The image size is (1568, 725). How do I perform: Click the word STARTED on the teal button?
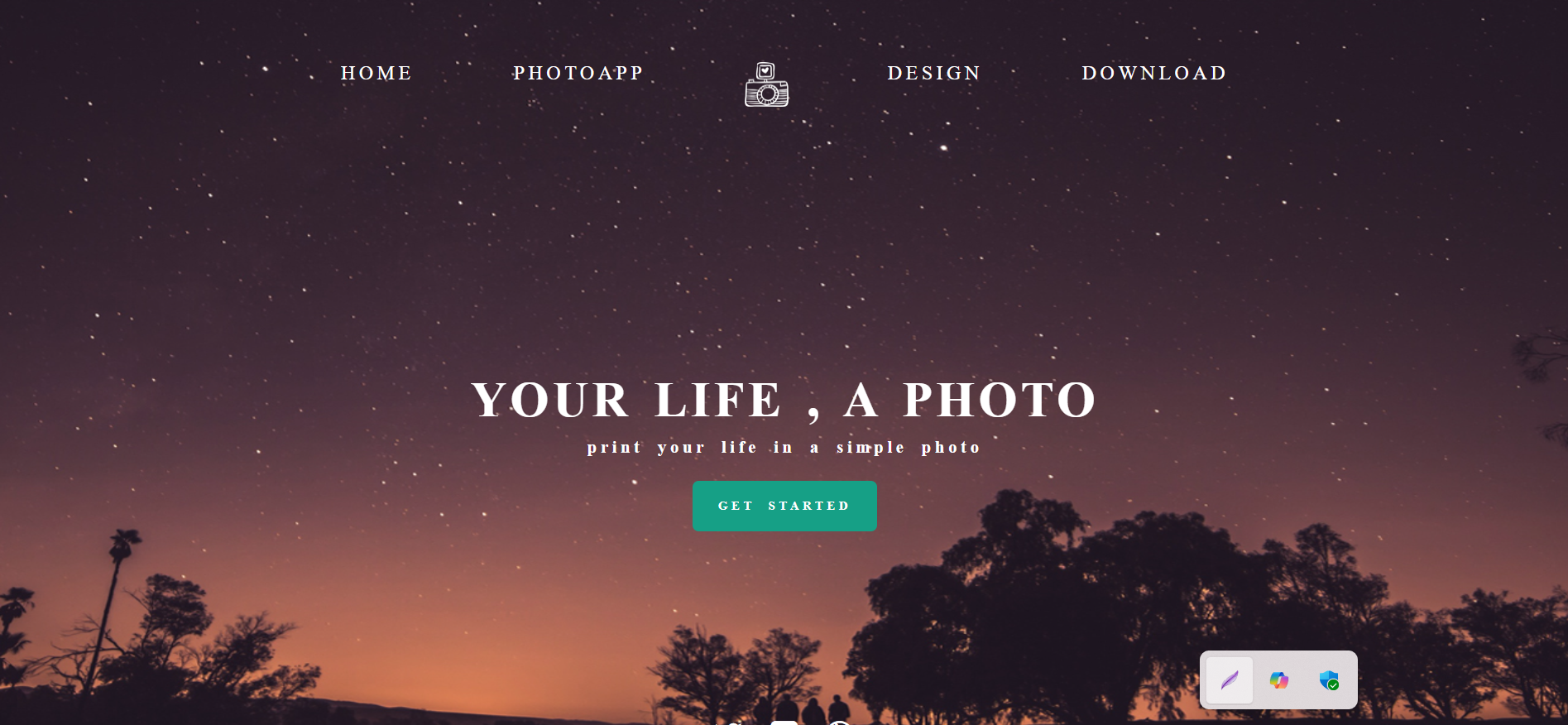point(808,506)
